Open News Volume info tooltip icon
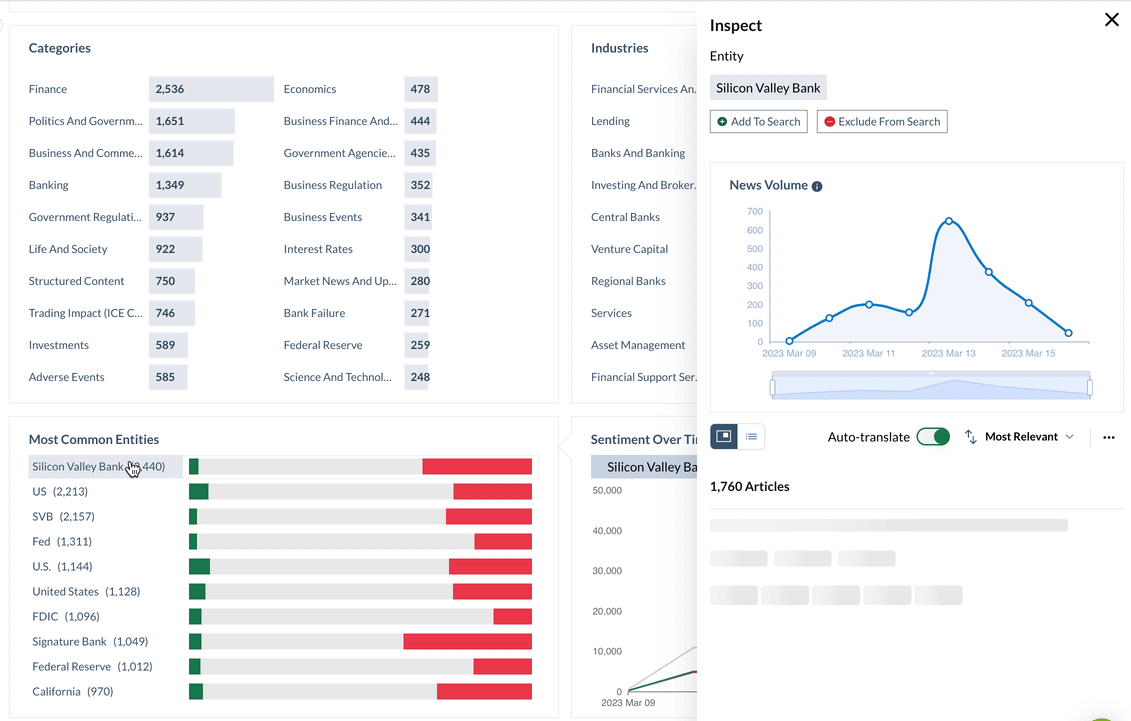 point(817,186)
